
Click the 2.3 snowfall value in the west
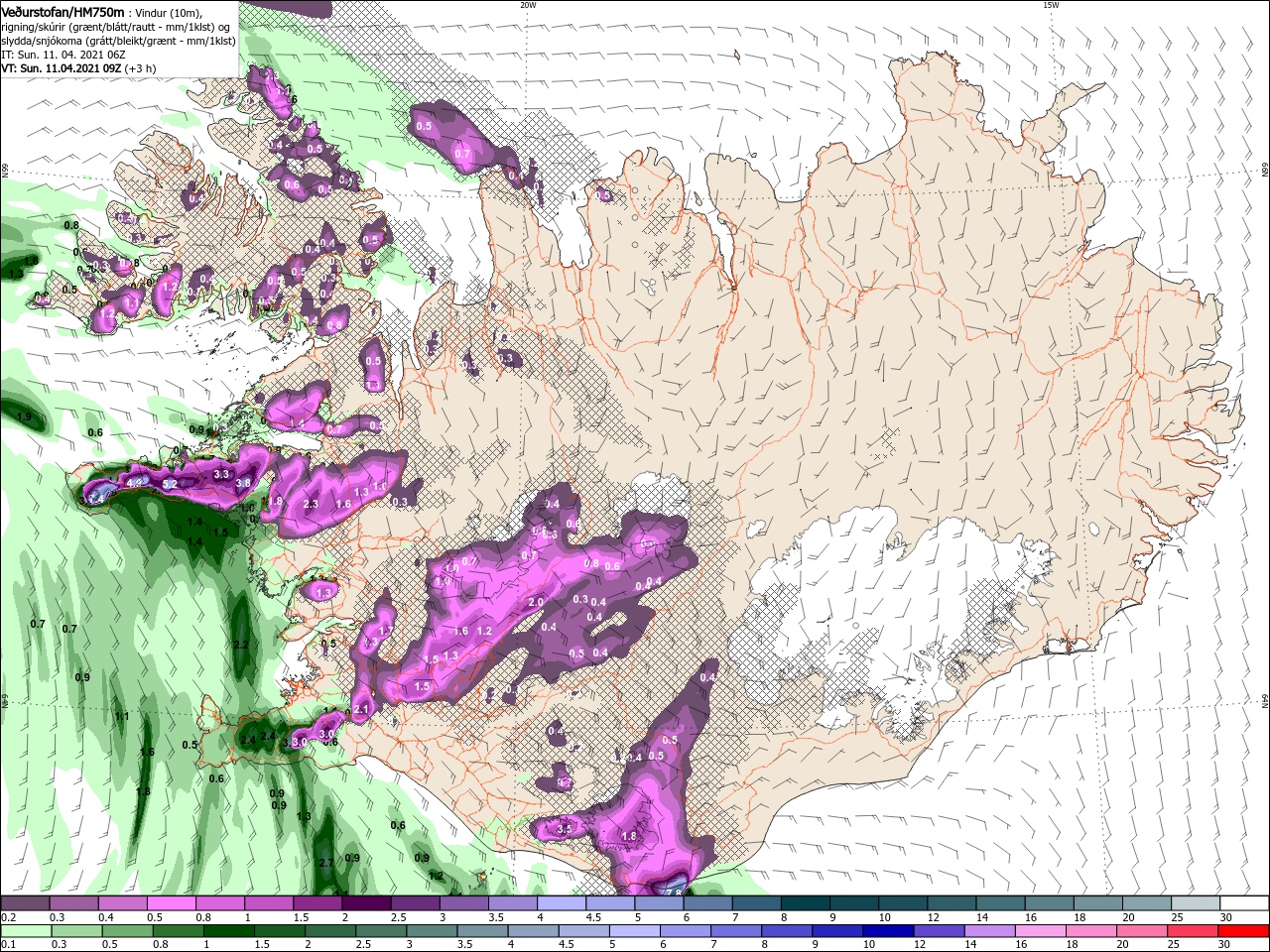(x=311, y=505)
